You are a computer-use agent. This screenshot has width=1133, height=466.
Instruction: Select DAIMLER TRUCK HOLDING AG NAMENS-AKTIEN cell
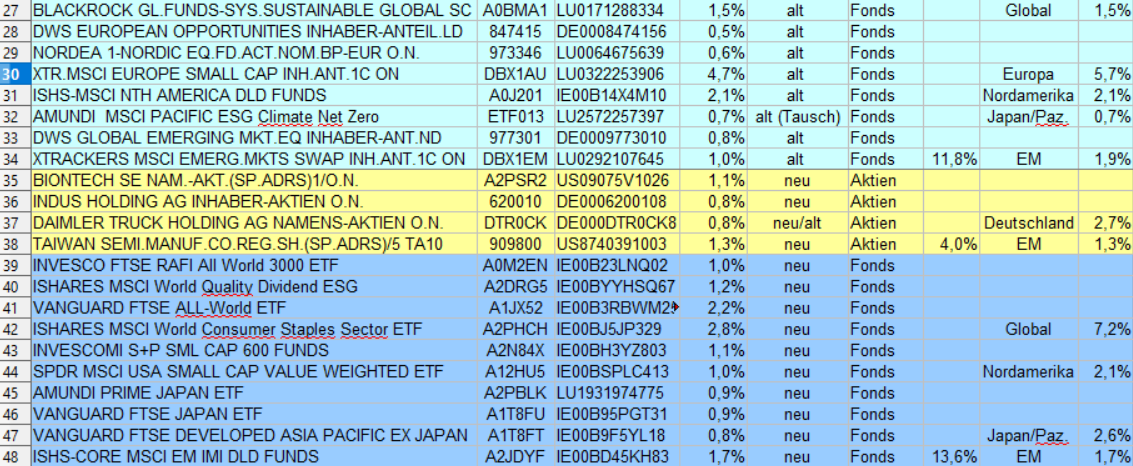click(254, 223)
